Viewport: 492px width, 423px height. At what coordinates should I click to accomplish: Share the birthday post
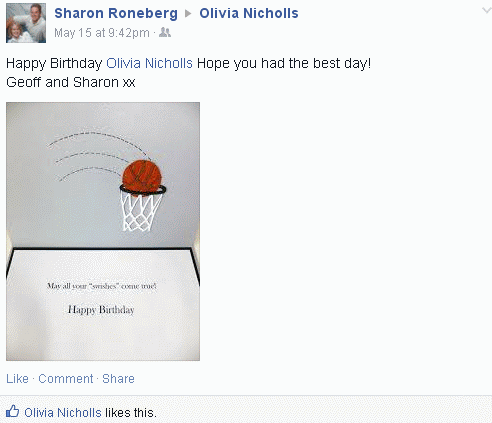pos(118,379)
